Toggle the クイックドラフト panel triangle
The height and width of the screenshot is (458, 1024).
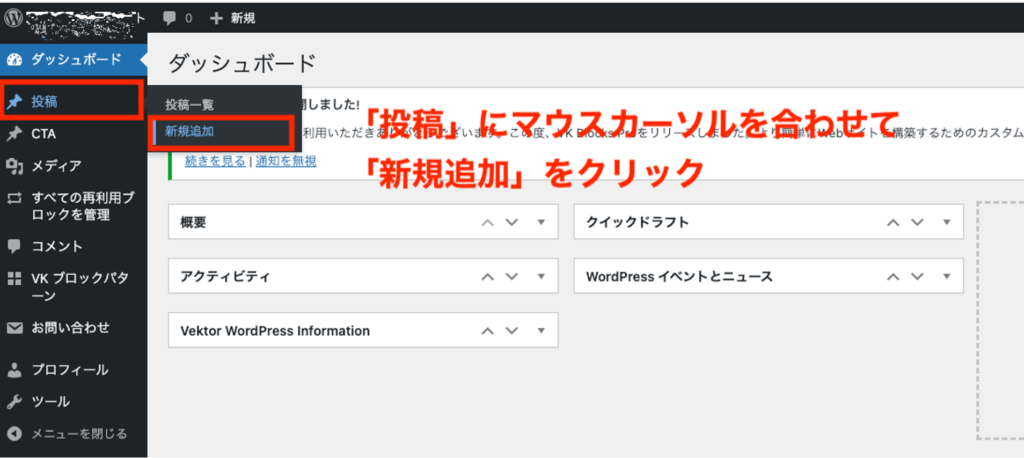(946, 222)
